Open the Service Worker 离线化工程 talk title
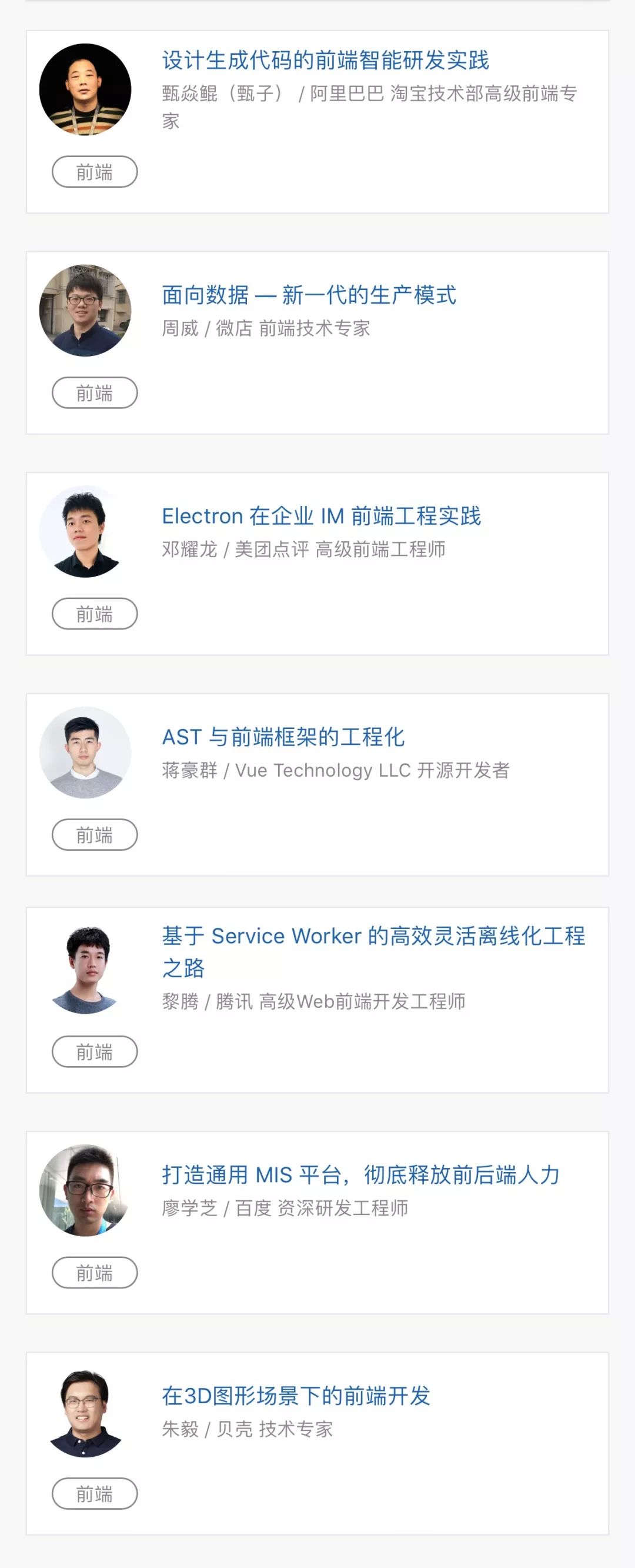 coord(373,937)
